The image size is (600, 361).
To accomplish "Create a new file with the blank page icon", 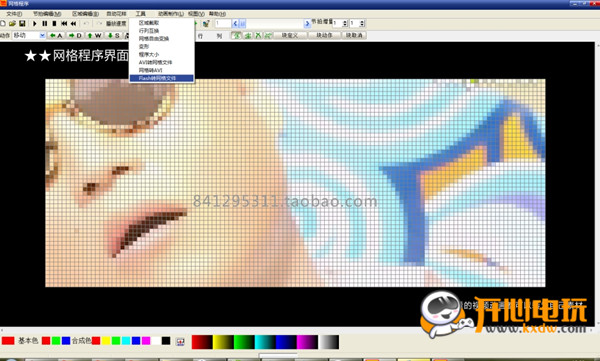I will coord(3,24).
